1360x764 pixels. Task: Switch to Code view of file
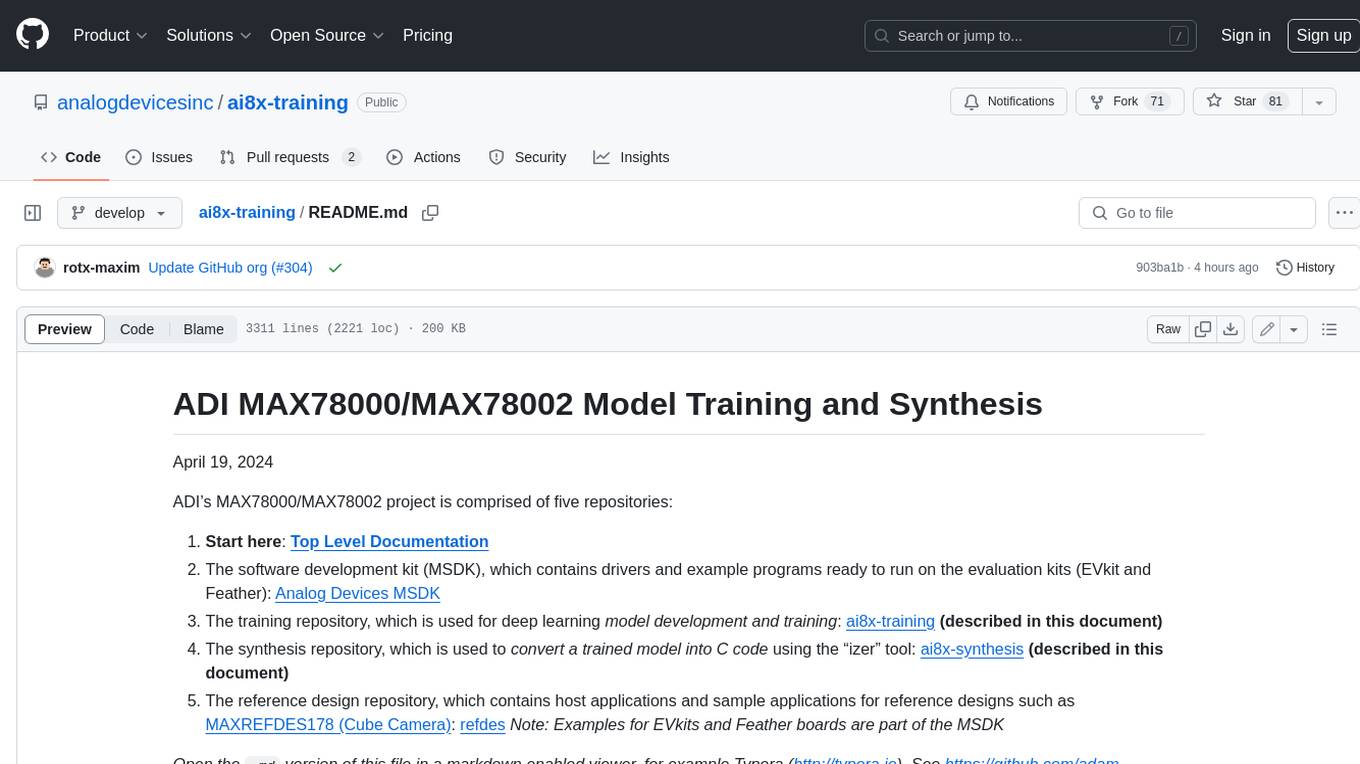[x=137, y=329]
